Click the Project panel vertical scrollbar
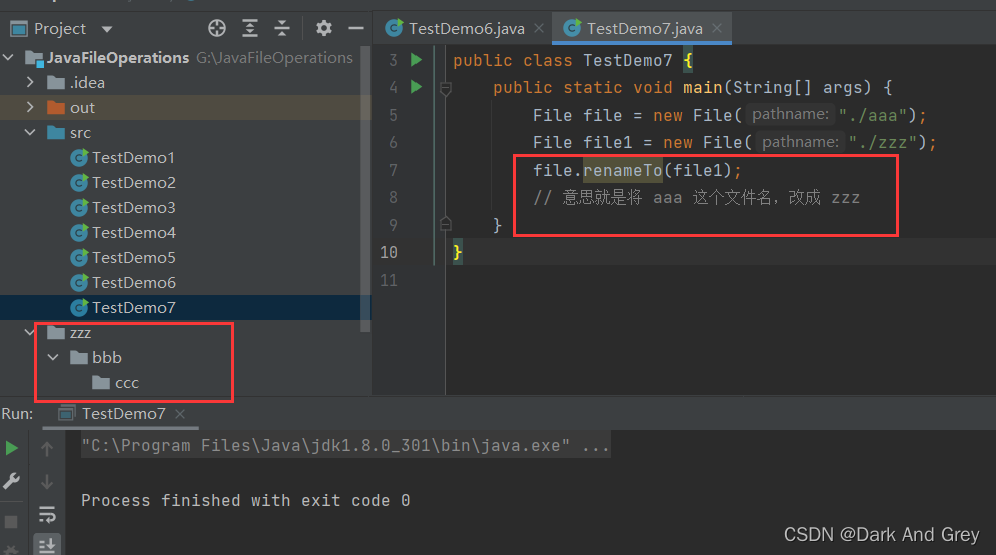This screenshot has height=555, width=996. tap(365, 189)
